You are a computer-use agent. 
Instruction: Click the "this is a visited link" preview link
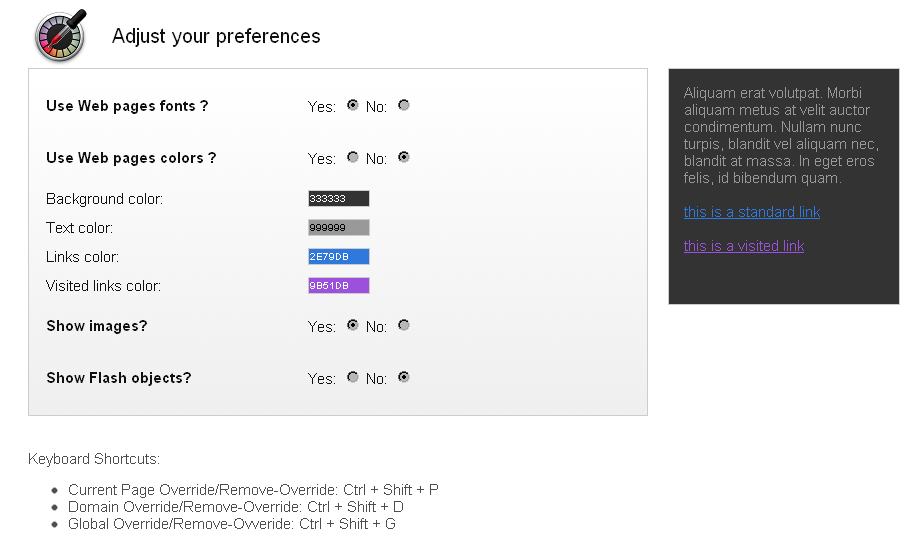744,246
